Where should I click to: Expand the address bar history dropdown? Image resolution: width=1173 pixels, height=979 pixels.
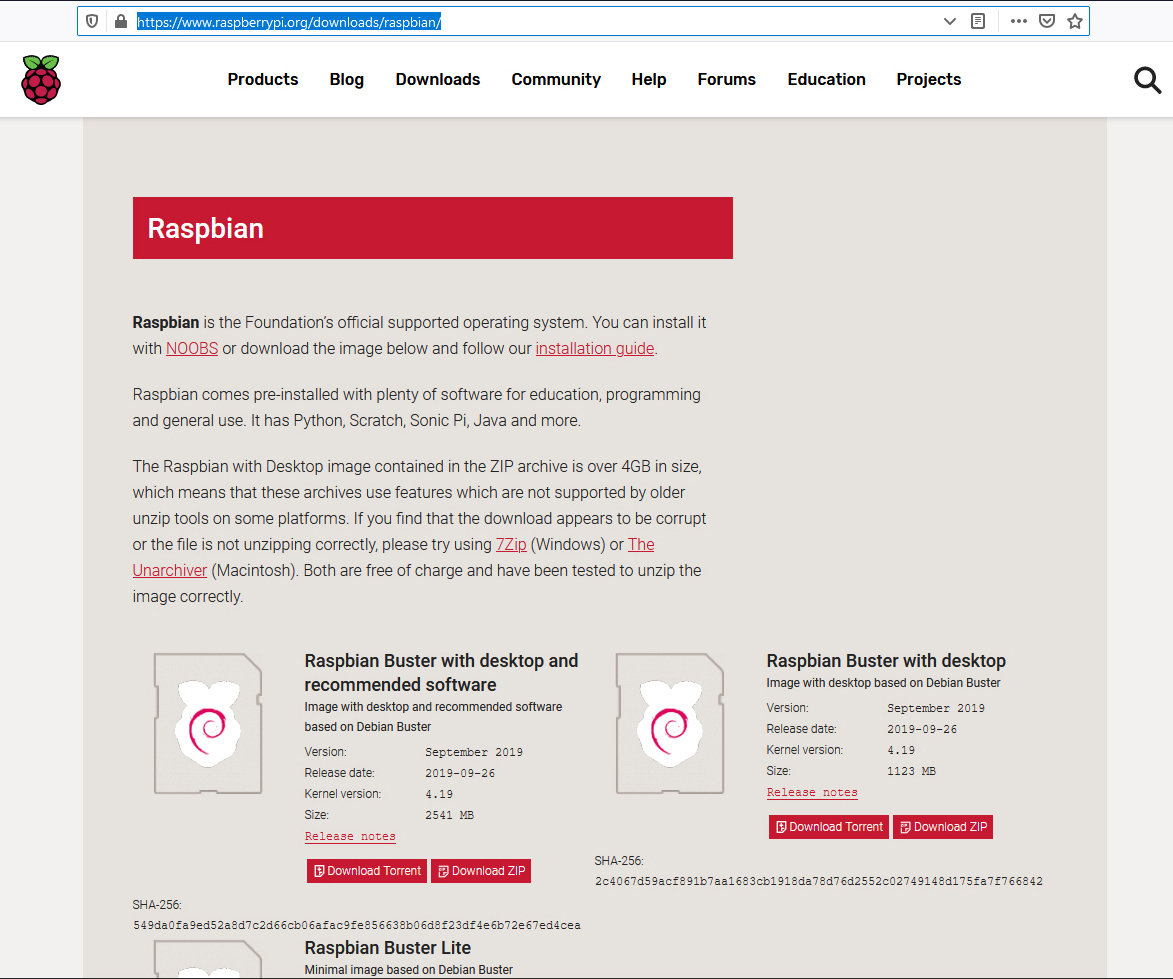click(949, 20)
